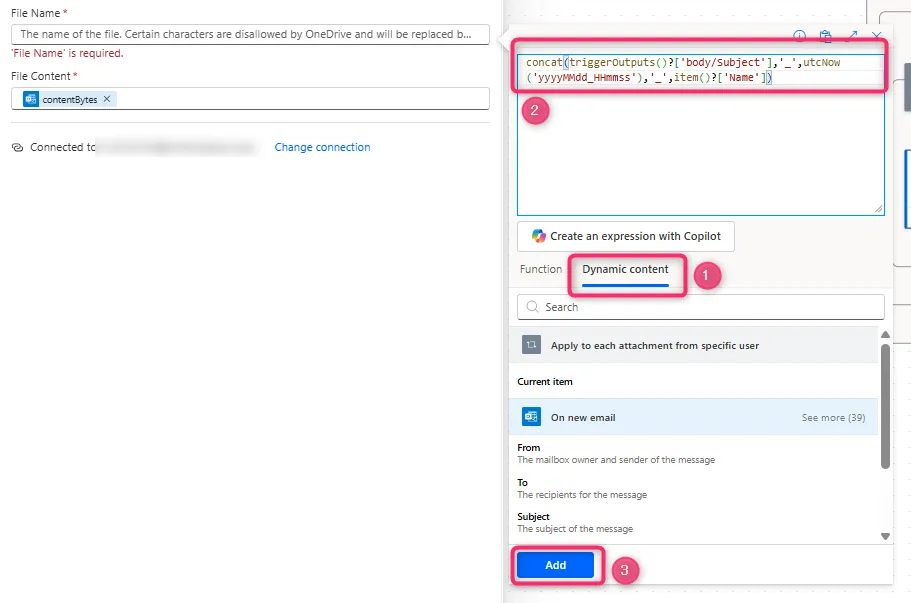Click the Outlook icon beside On new email
Viewport: 911px width, 603px height.
531,417
